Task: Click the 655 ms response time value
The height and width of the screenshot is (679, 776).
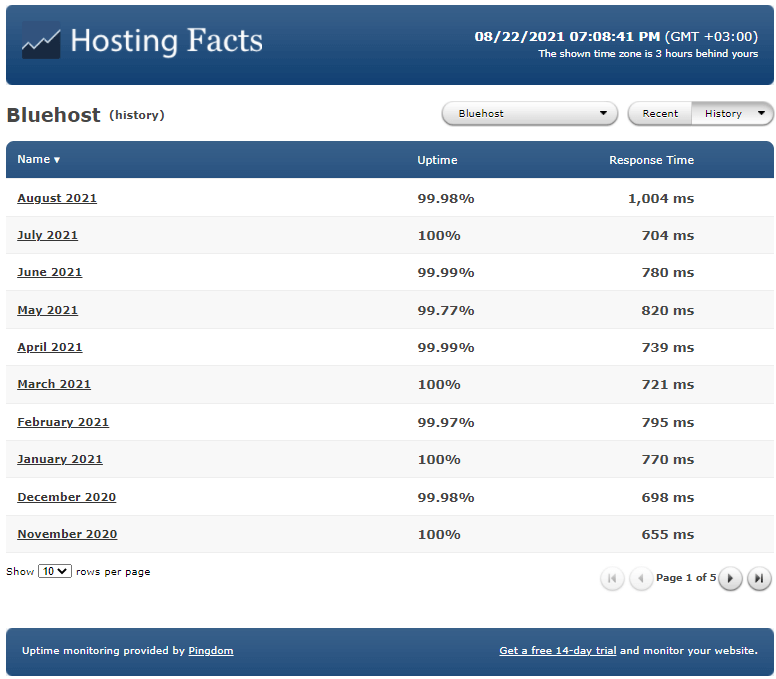Action: click(x=668, y=534)
